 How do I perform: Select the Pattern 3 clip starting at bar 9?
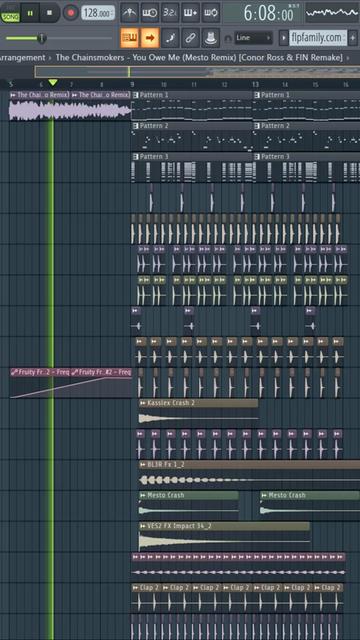pyautogui.click(x=192, y=167)
